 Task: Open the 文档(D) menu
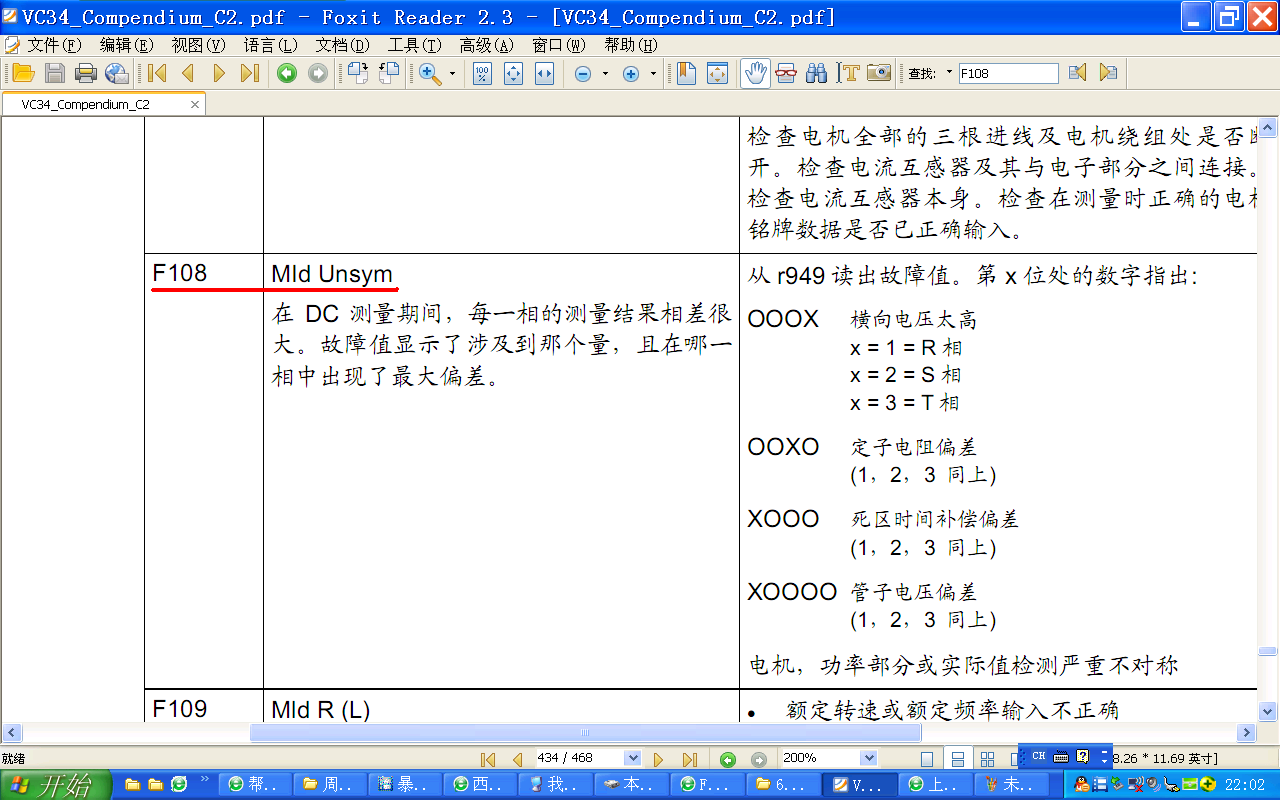pos(342,45)
